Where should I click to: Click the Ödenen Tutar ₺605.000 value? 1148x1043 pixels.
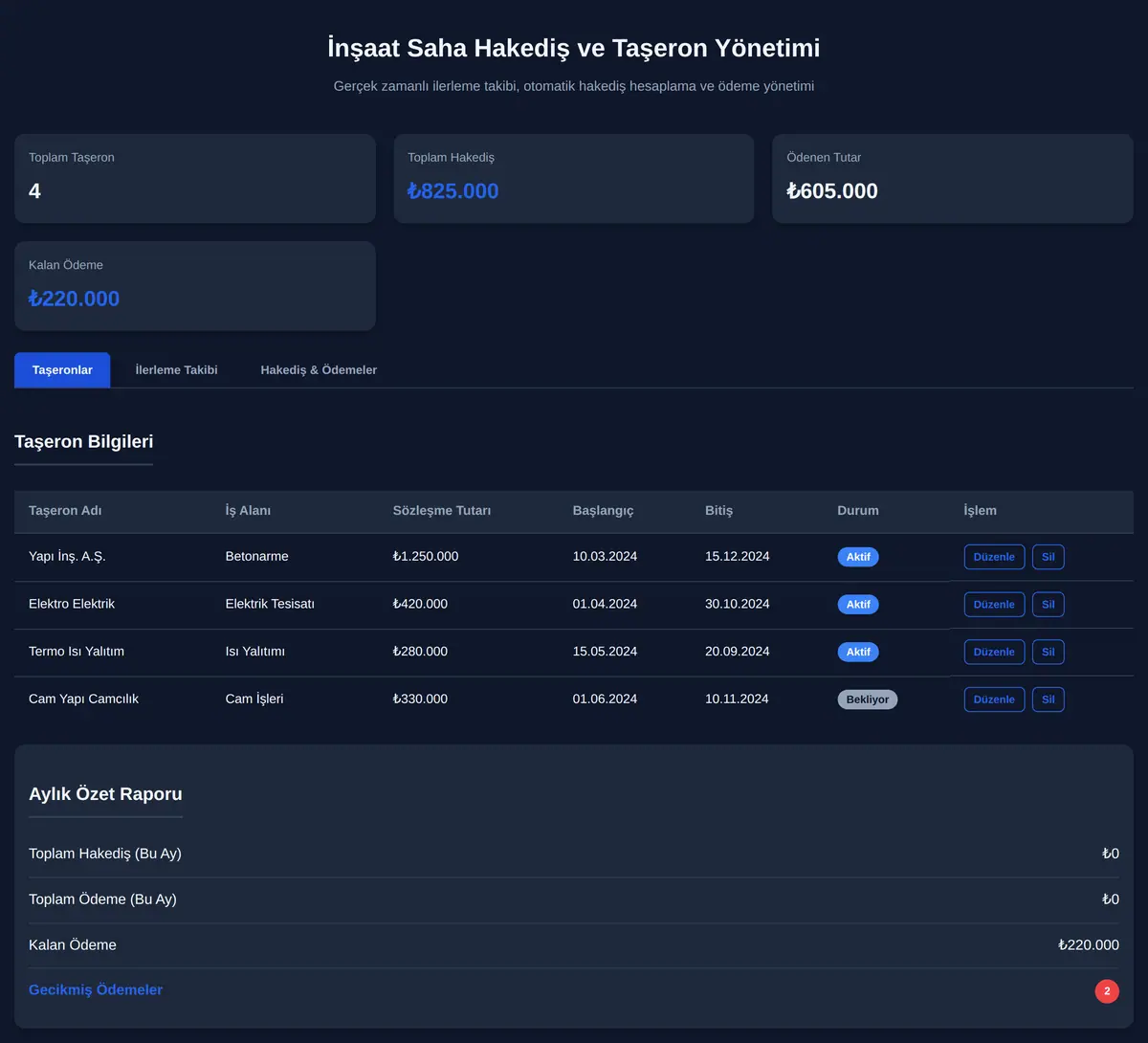pos(832,191)
